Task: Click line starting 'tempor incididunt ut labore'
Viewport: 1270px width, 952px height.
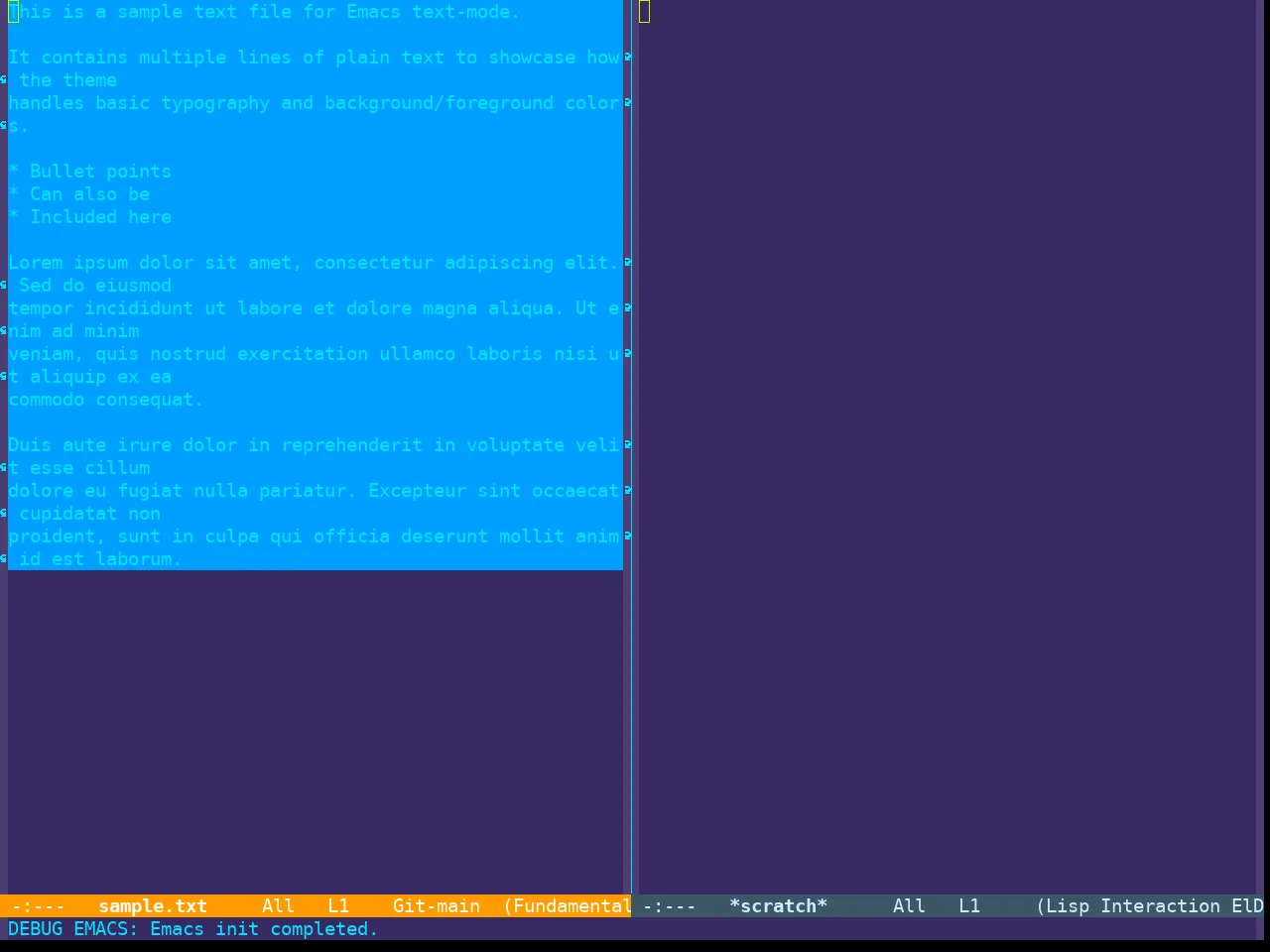Action: coord(315,308)
